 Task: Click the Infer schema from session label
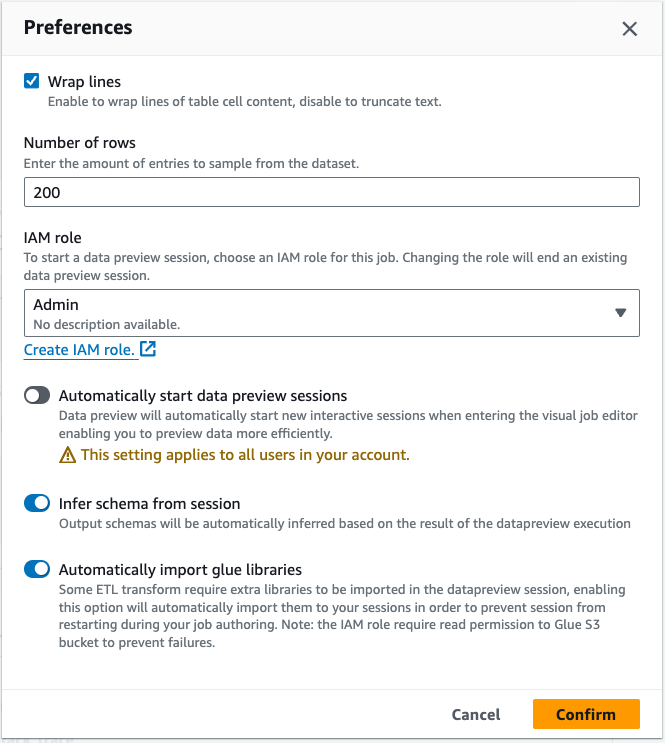(150, 504)
